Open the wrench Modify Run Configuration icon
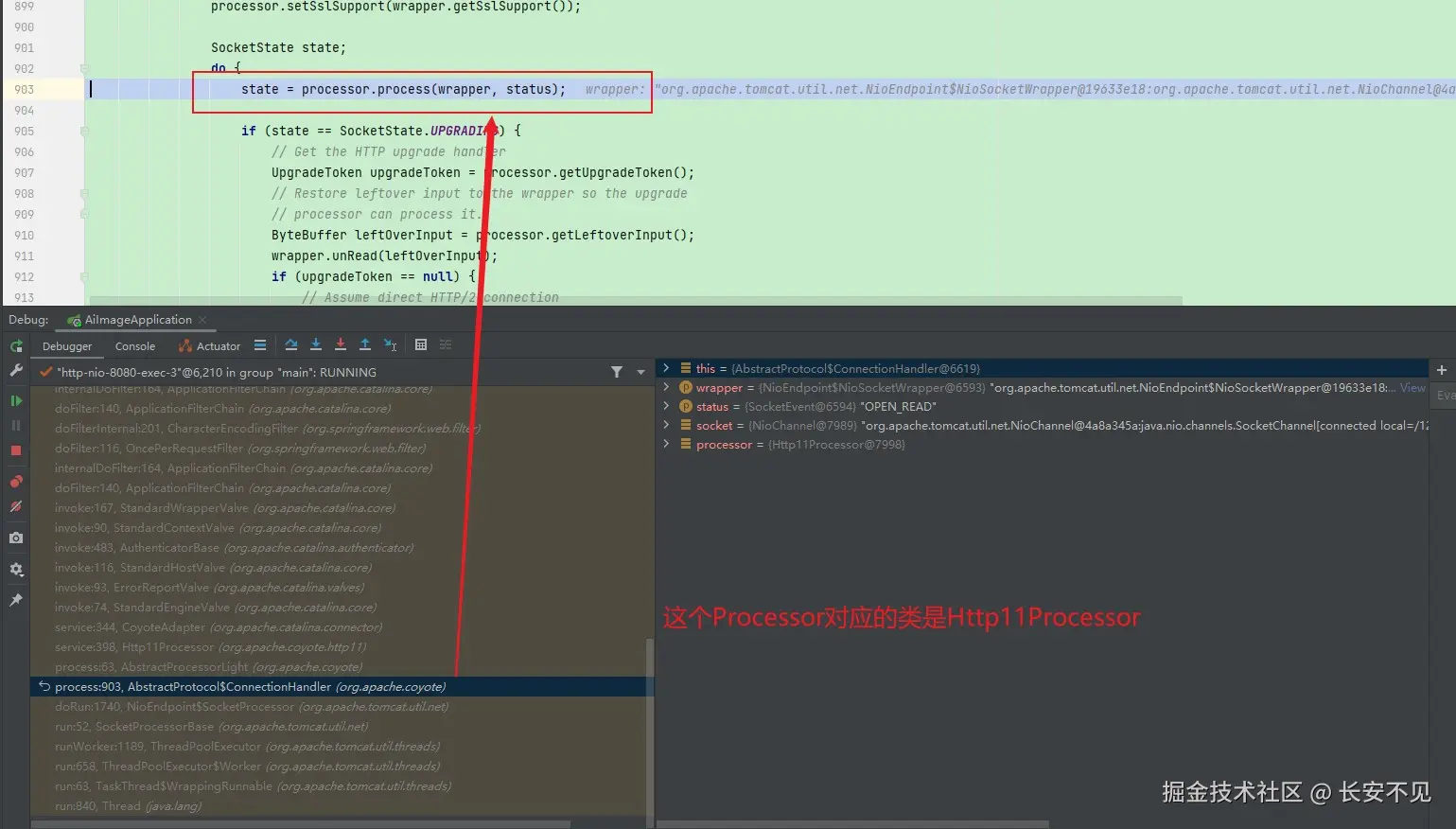This screenshot has width=1456, height=829. 16,371
